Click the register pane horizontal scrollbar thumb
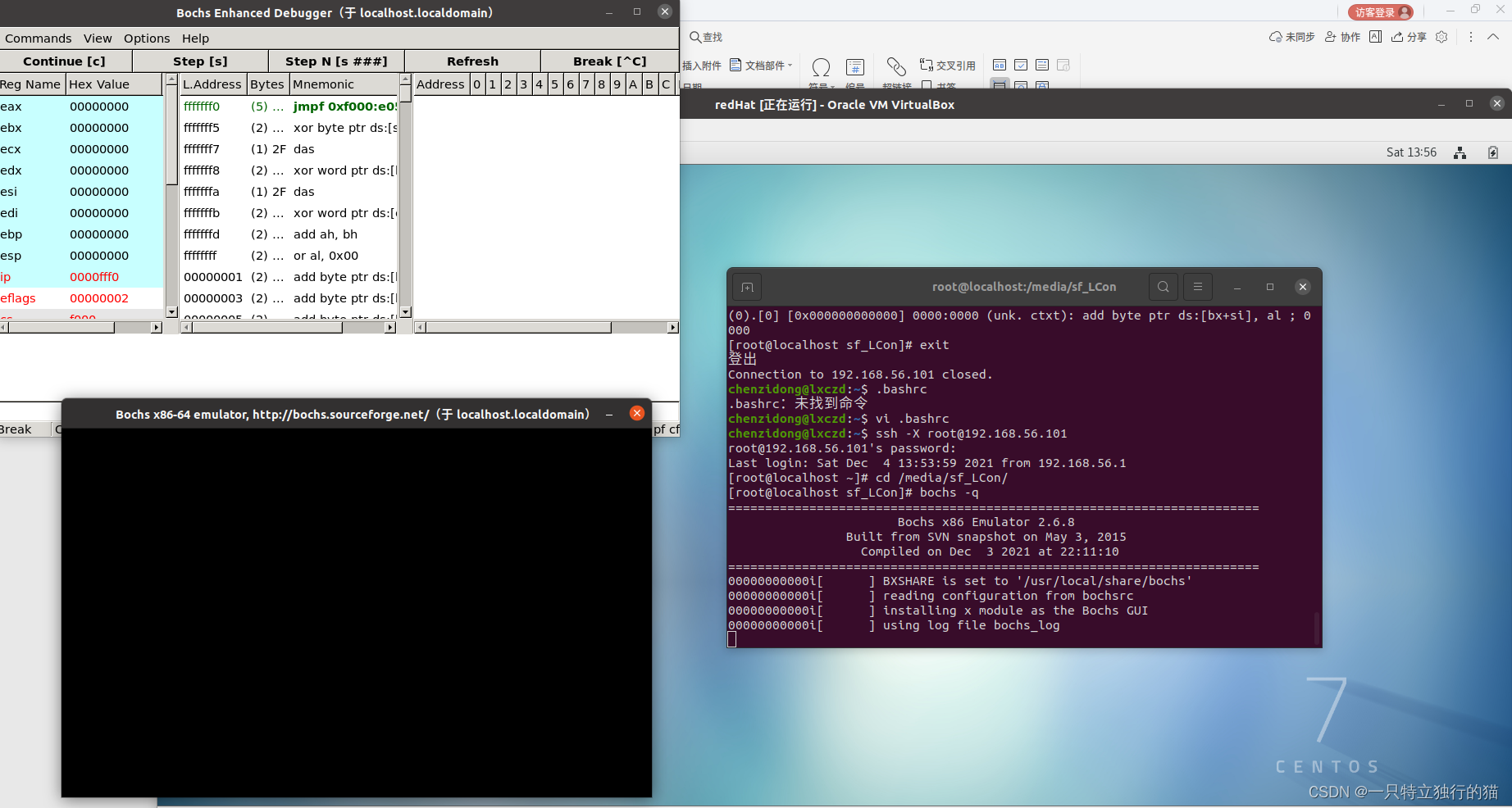Image resolution: width=1512 pixels, height=808 pixels. point(61,327)
